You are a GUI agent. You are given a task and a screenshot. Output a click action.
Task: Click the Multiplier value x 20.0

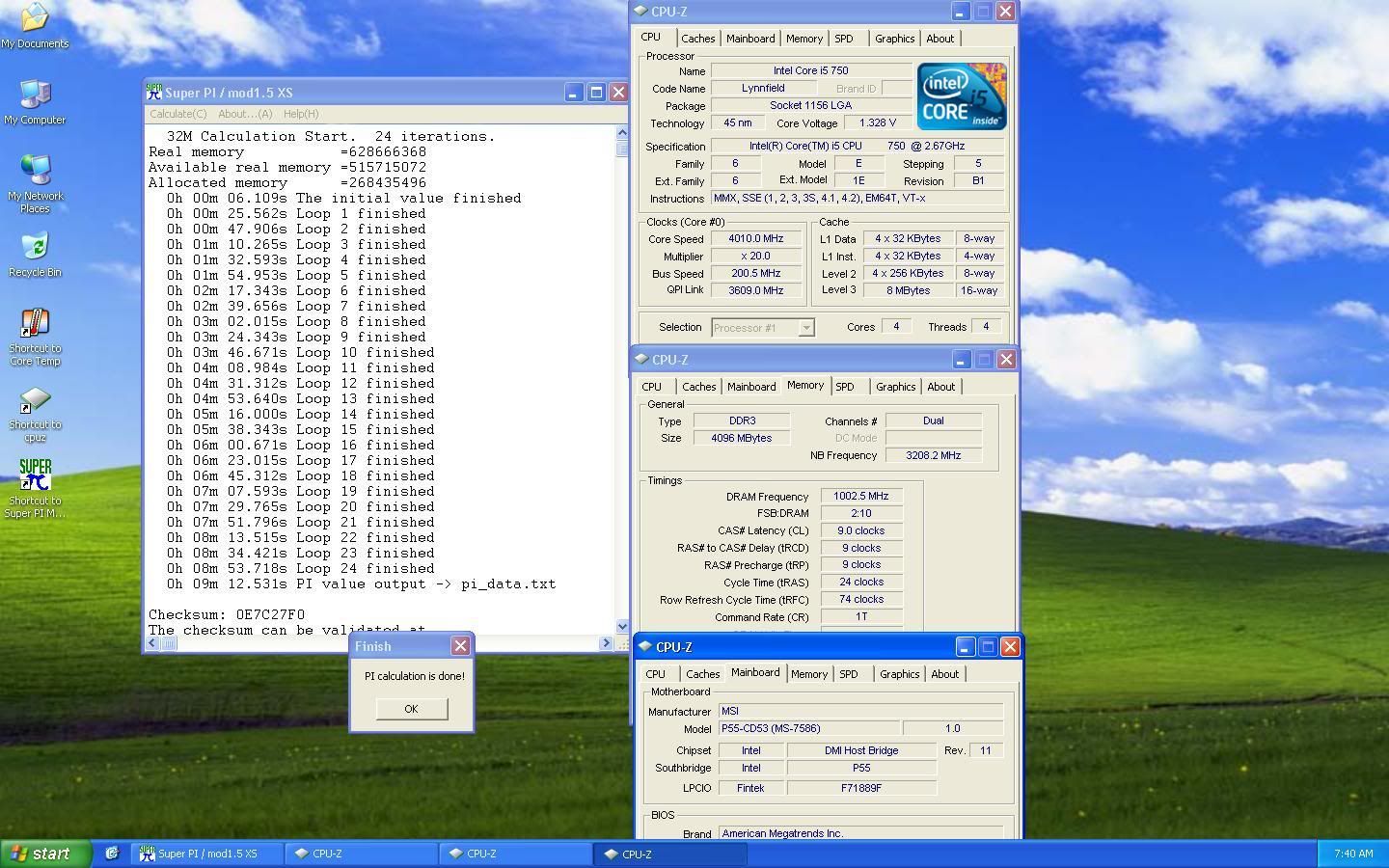[x=757, y=257]
